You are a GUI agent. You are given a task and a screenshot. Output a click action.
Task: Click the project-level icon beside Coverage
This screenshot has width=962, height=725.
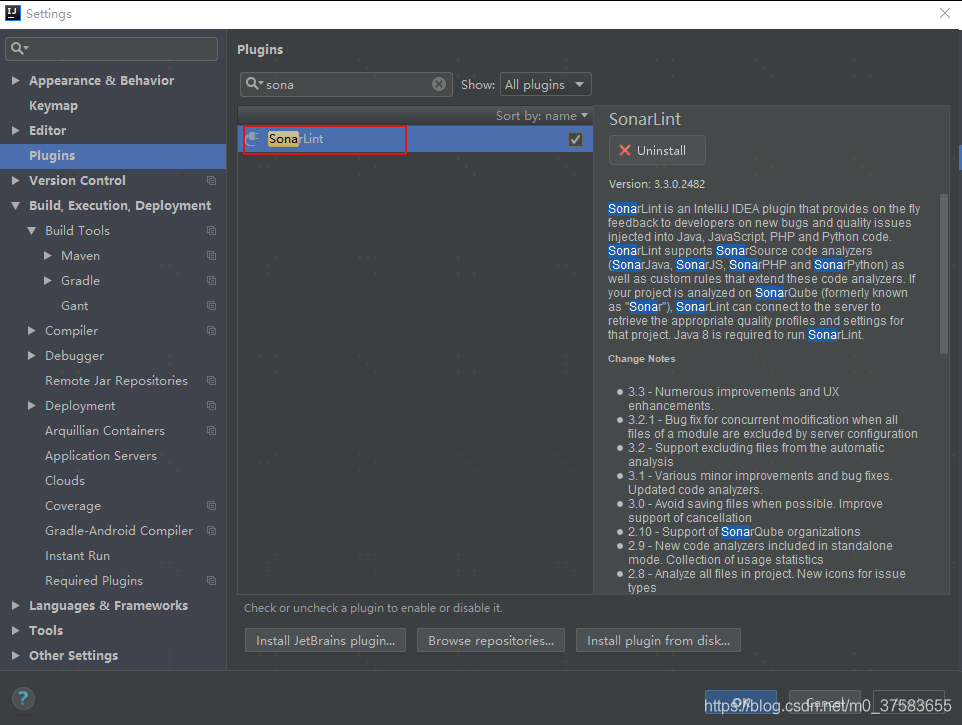pyautogui.click(x=211, y=505)
